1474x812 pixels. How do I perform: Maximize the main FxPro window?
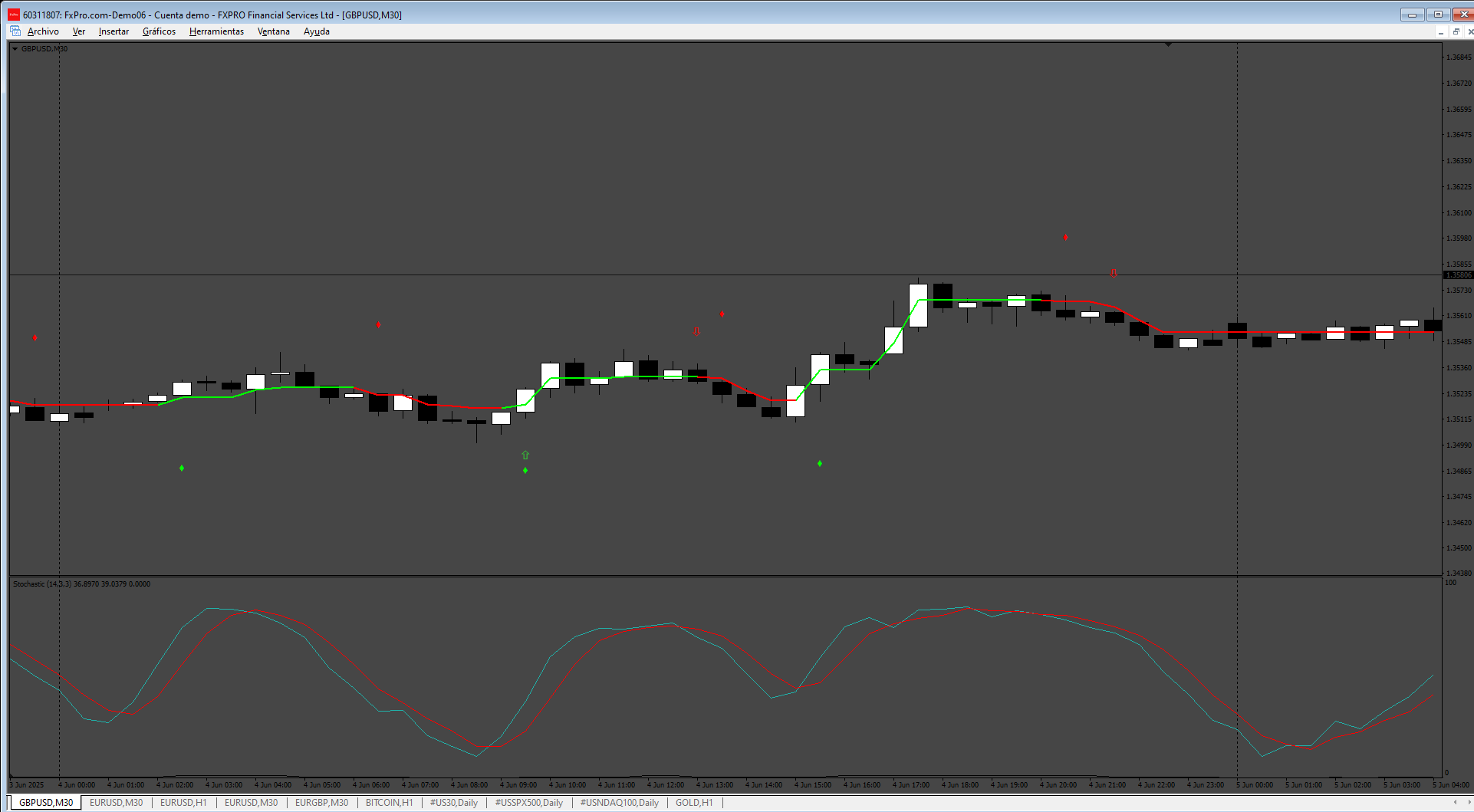click(x=1438, y=15)
